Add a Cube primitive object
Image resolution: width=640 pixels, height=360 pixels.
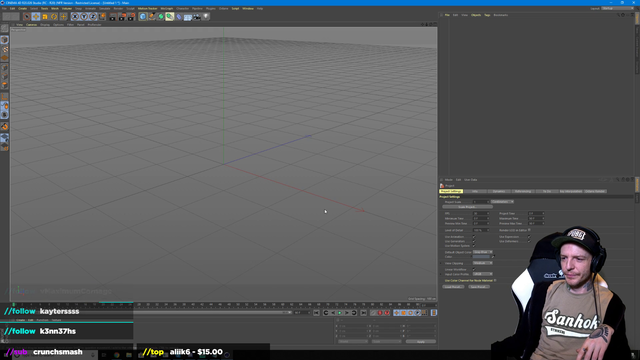pos(142,17)
